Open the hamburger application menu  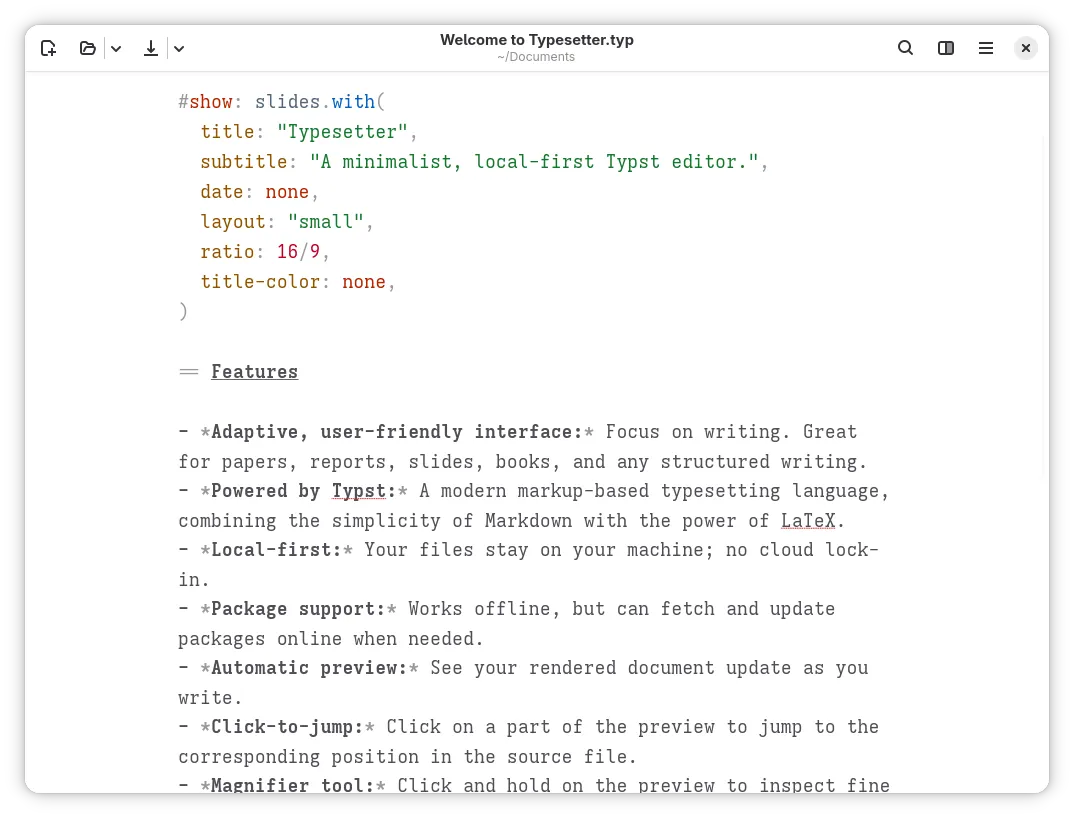986,47
